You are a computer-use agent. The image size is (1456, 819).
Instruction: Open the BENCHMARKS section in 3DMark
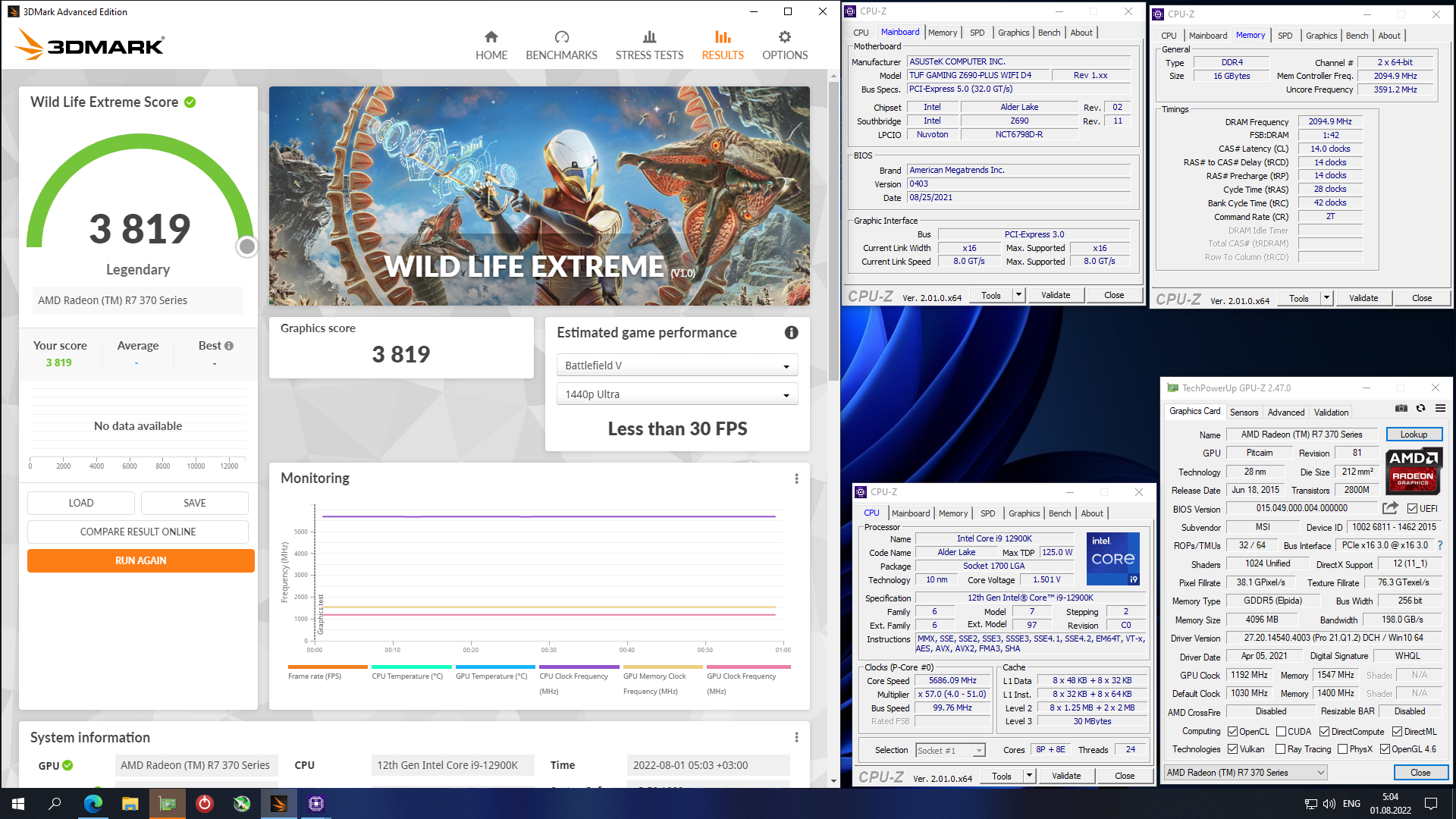coord(561,45)
